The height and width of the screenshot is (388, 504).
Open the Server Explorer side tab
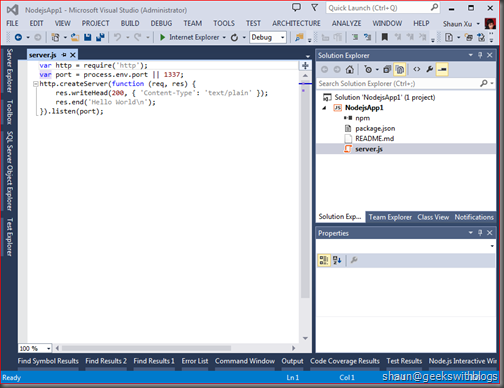(9, 71)
